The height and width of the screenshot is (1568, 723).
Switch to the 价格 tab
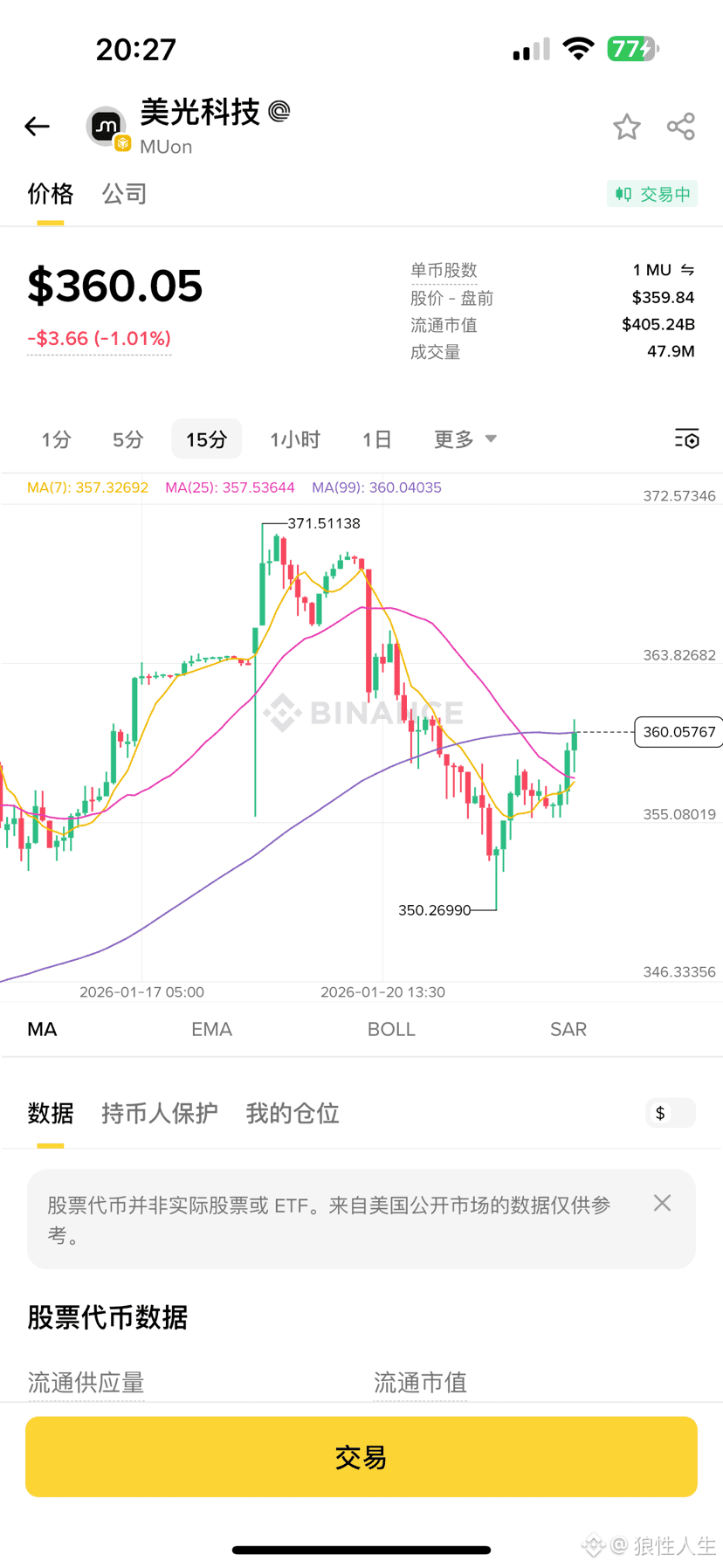click(51, 194)
